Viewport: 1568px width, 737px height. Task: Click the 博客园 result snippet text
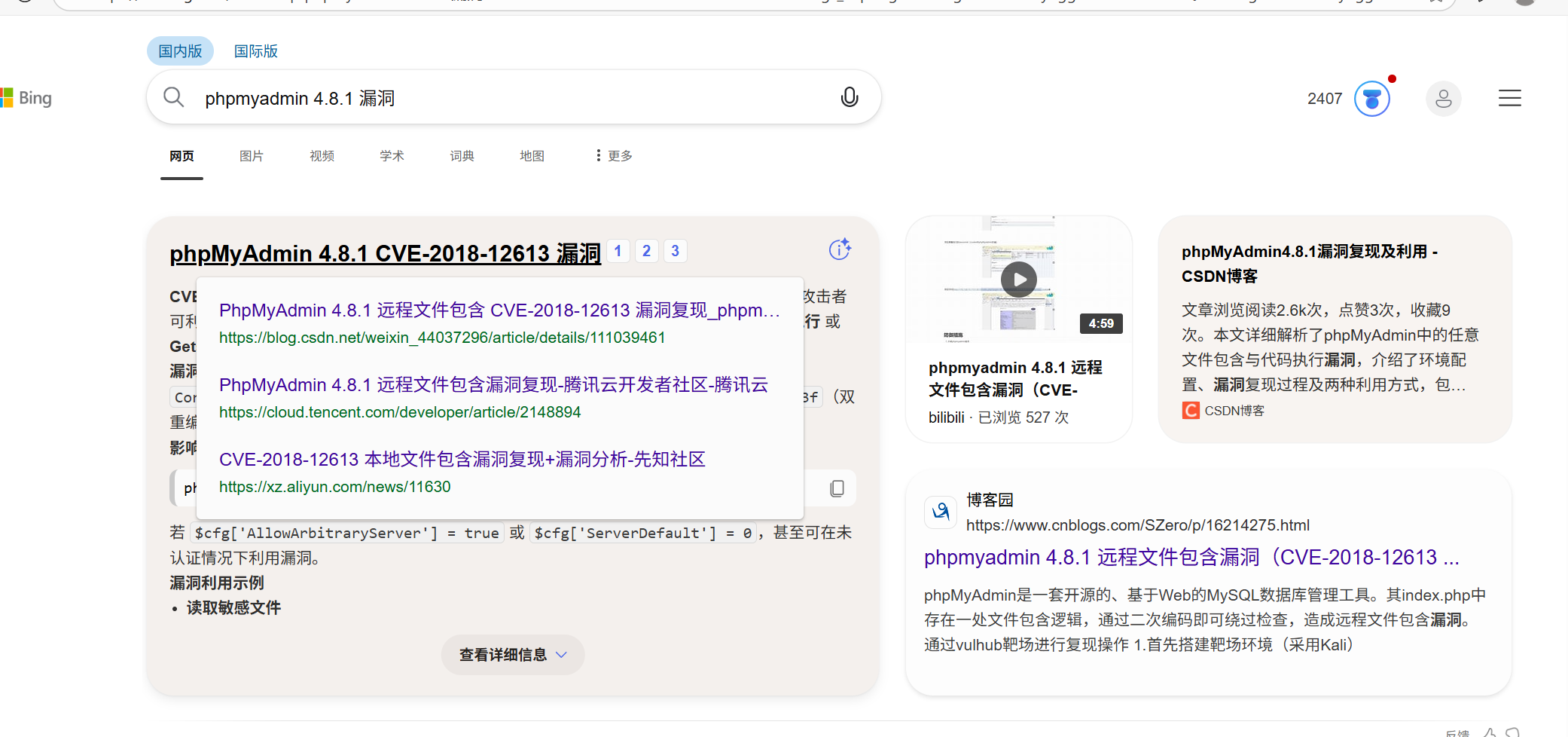pos(1205,620)
